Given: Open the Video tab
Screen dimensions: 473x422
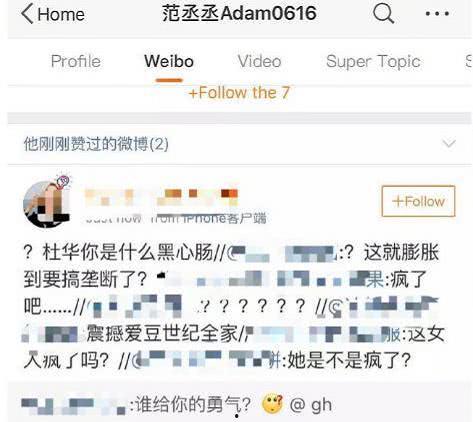Looking at the screenshot, I should point(259,61).
